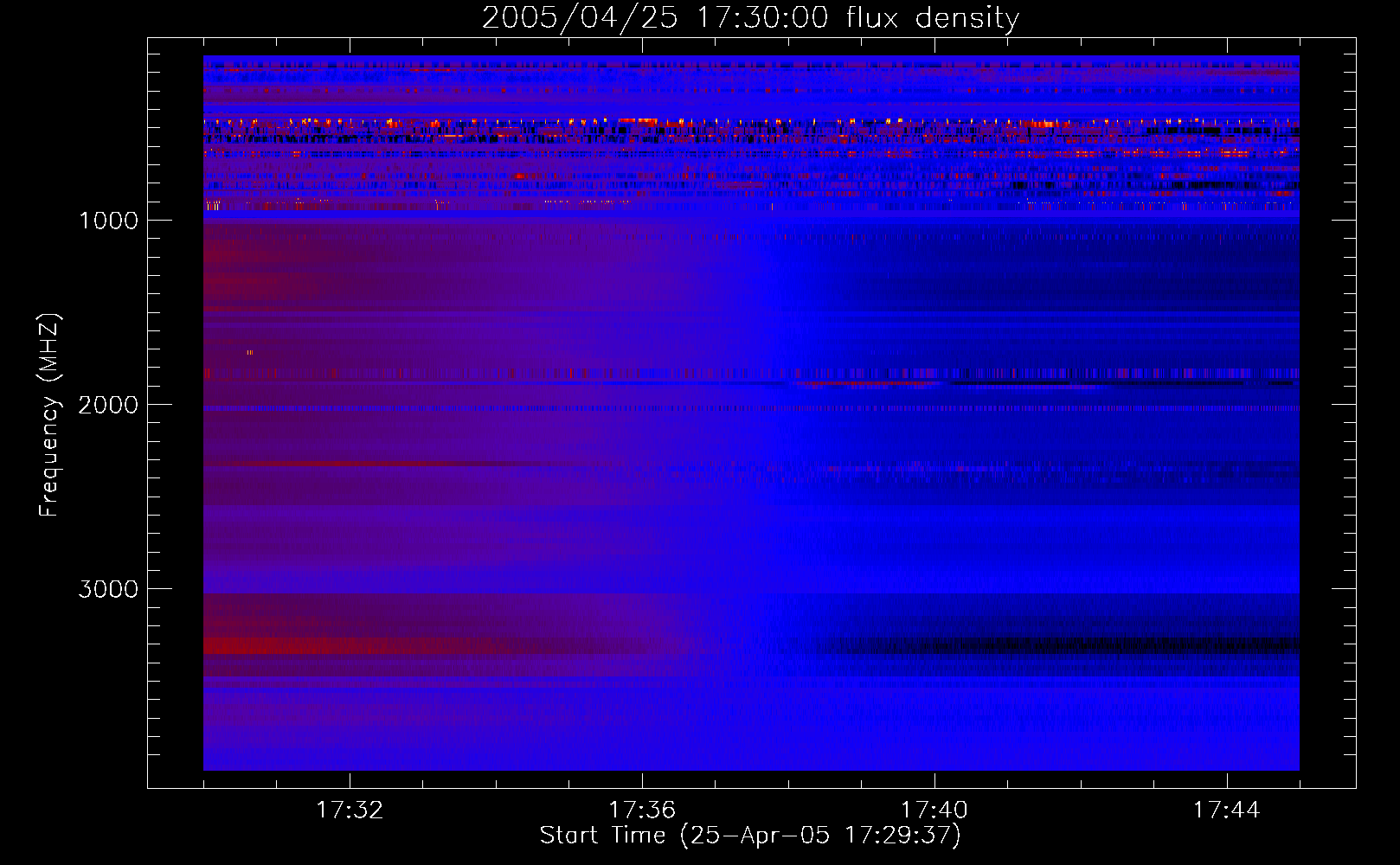Click the '17:32' time tick label
This screenshot has height=865, width=1400.
[x=350, y=811]
